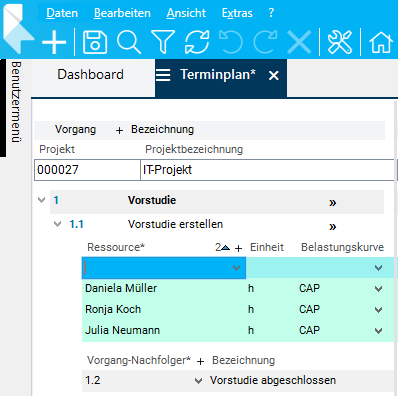Select the Ronja Koch resource row

[238, 309]
